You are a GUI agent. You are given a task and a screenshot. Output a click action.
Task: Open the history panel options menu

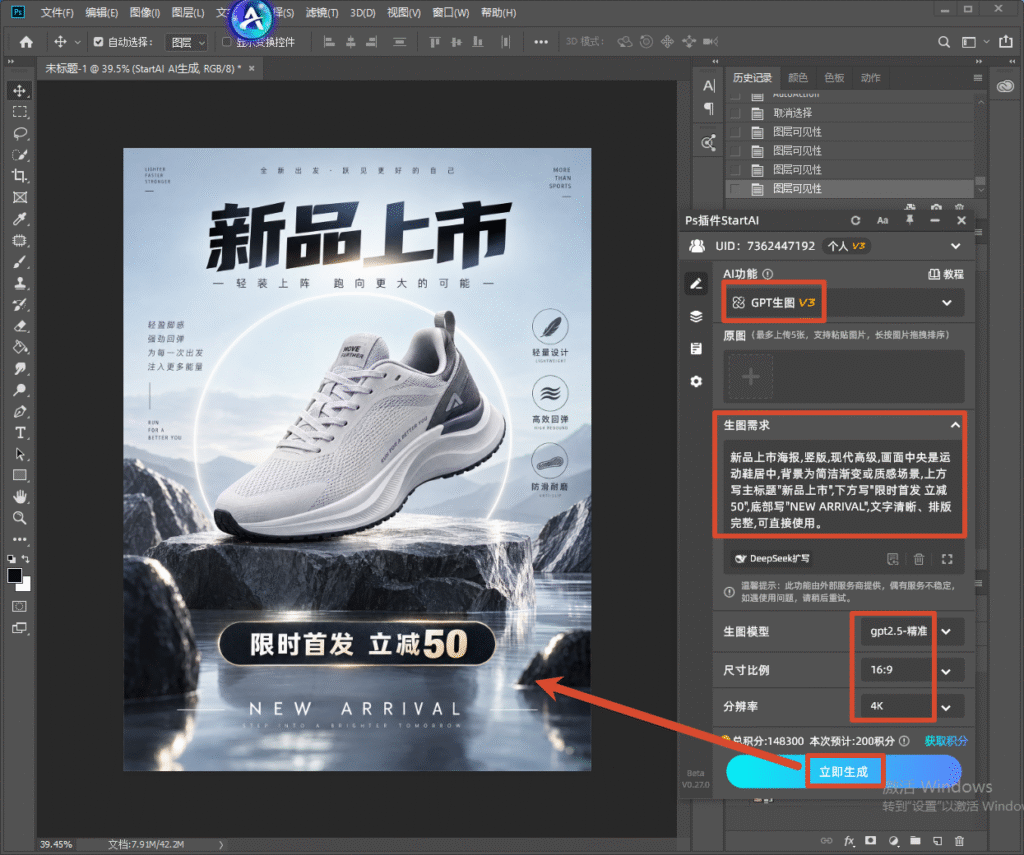pos(978,78)
